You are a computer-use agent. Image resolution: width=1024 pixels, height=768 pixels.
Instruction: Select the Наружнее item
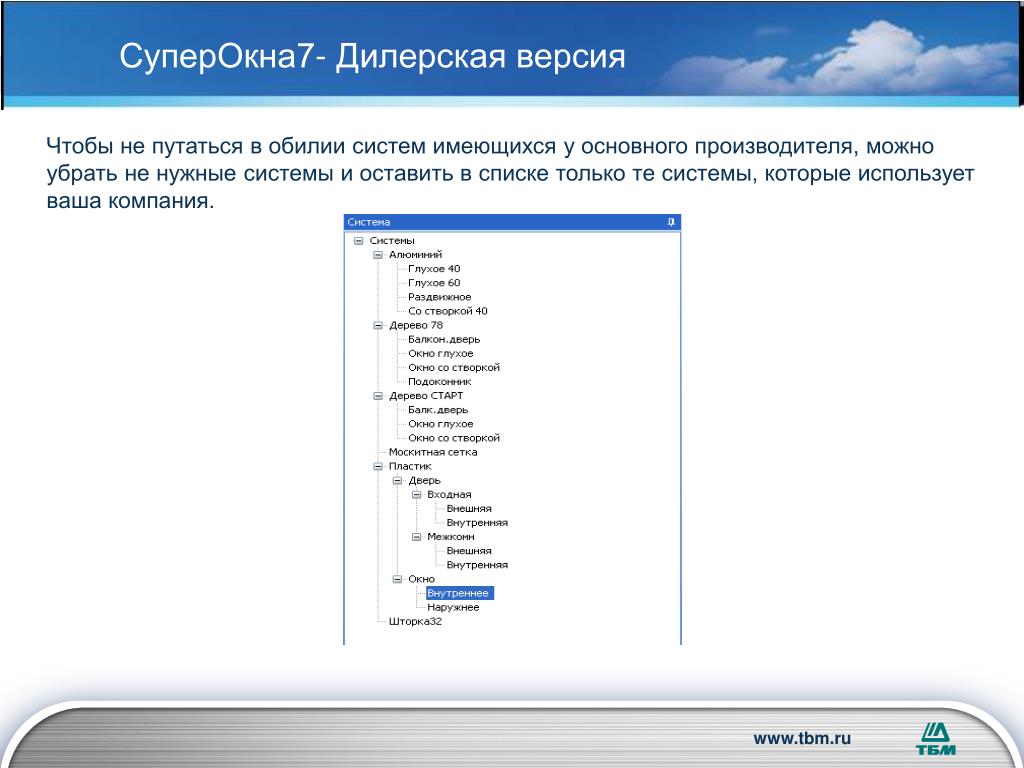click(x=453, y=607)
